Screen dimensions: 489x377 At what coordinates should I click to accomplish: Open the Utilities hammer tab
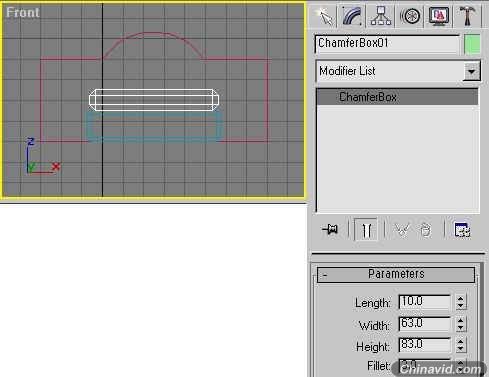tap(467, 16)
